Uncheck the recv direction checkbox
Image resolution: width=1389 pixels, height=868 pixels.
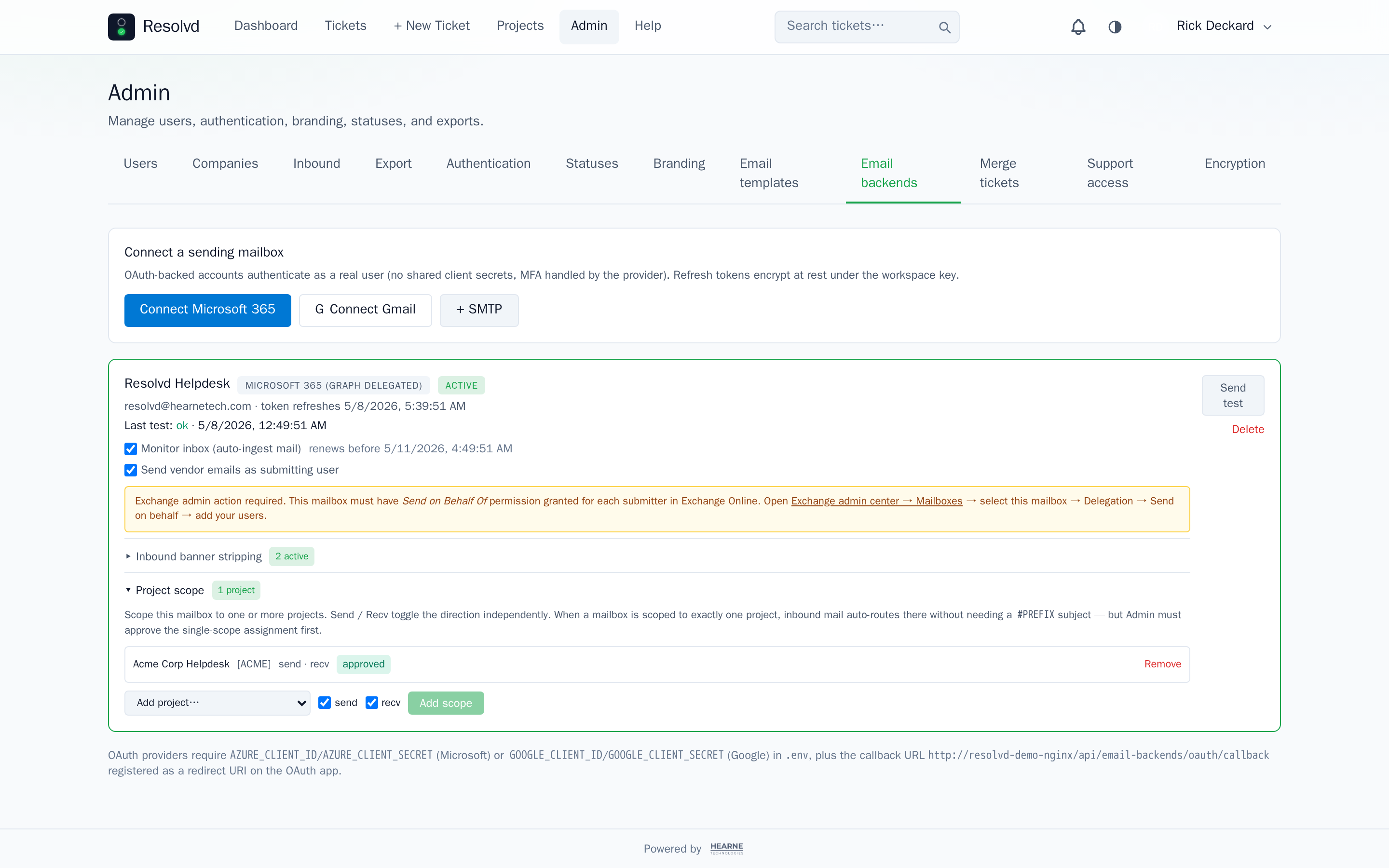(372, 703)
